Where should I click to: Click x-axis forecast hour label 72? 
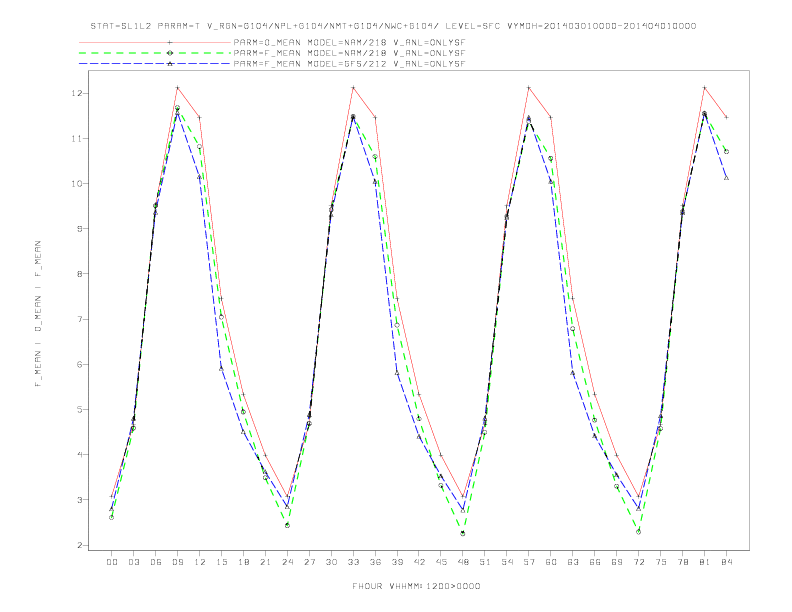[639, 562]
